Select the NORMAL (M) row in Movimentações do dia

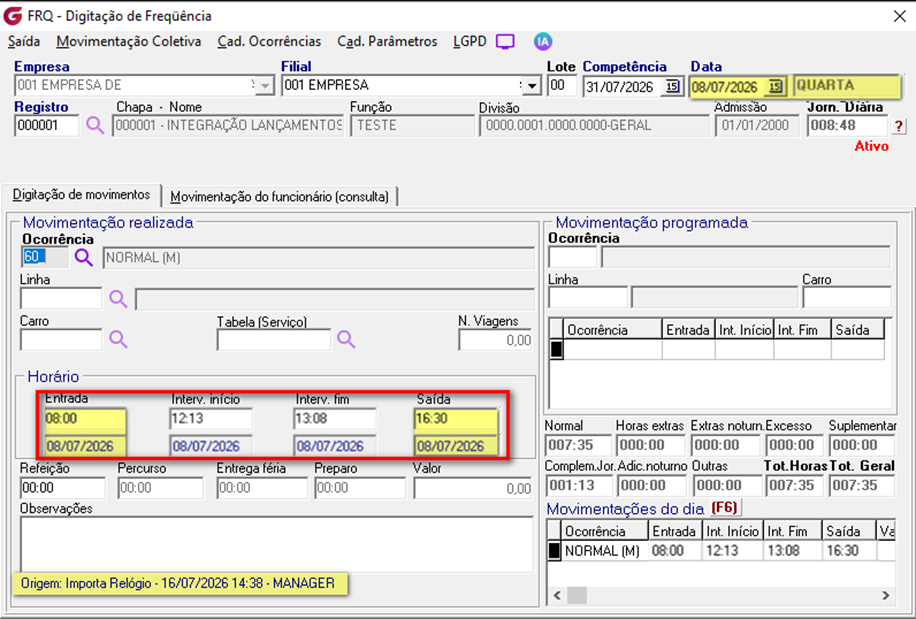(720, 551)
